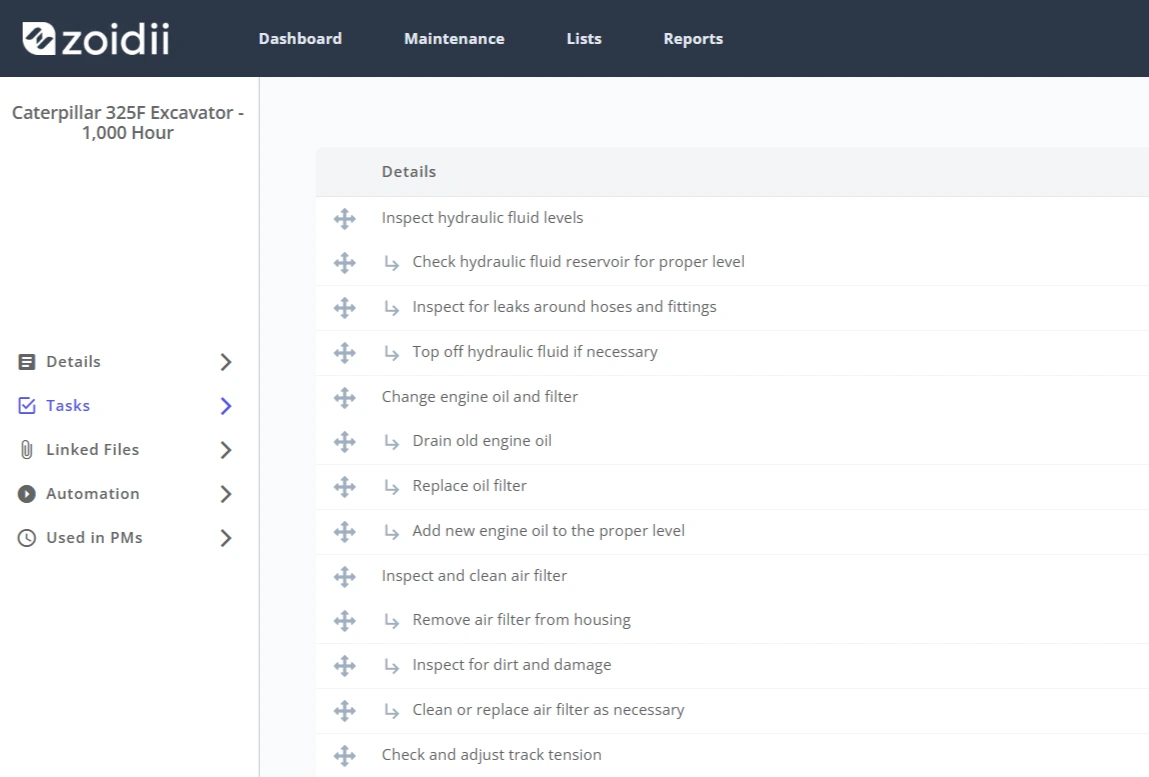Click move handle for Inspect for dirt and damage

tap(344, 666)
